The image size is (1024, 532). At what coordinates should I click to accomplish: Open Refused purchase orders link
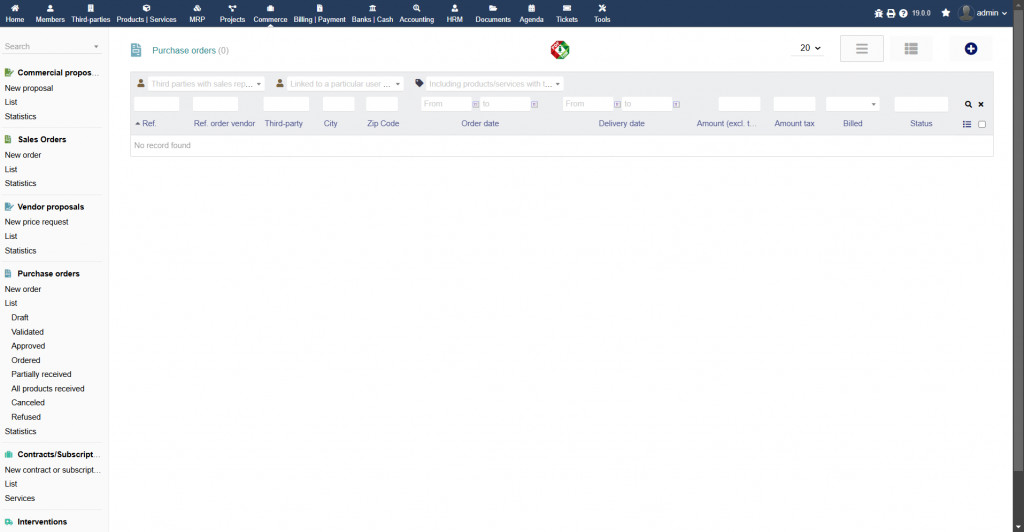click(x=25, y=416)
